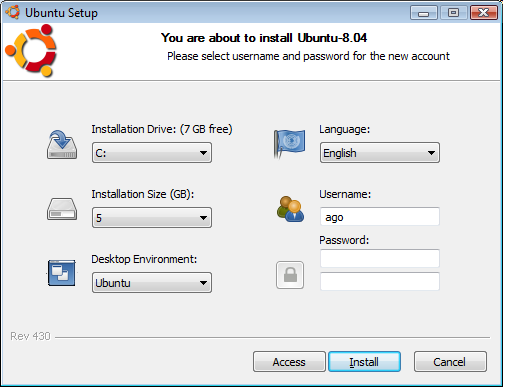This screenshot has width=505, height=390.
Task: Close the Ubuntu Setup window
Action: [484, 13]
